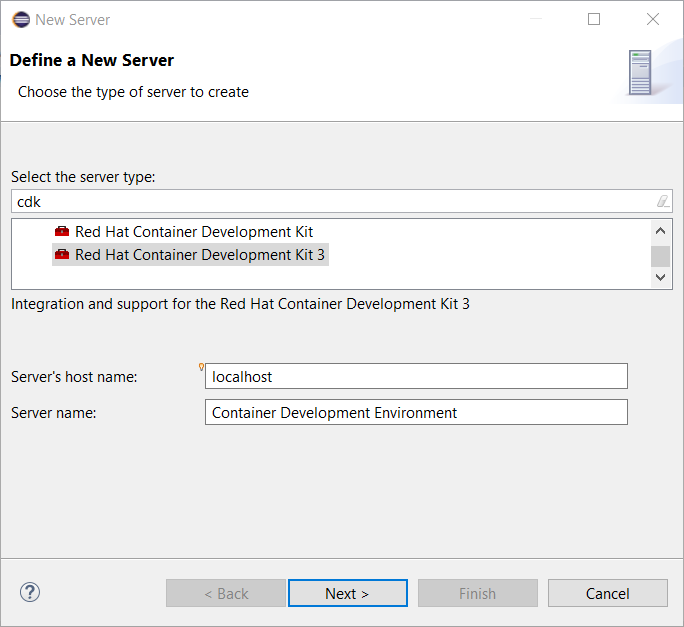Maximize the New Server dialog
Viewport: 684px width, 627px height.
point(594,19)
